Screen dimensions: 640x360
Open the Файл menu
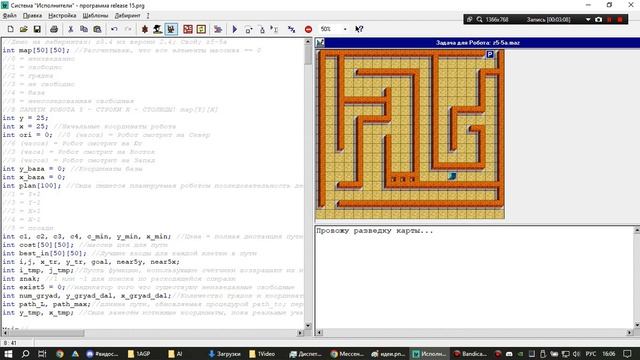tap(9, 16)
